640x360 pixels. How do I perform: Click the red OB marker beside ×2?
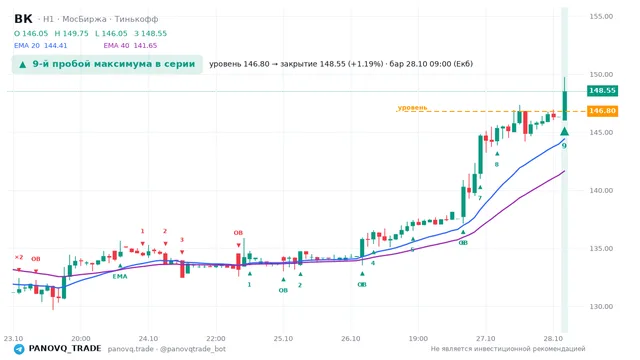36,259
